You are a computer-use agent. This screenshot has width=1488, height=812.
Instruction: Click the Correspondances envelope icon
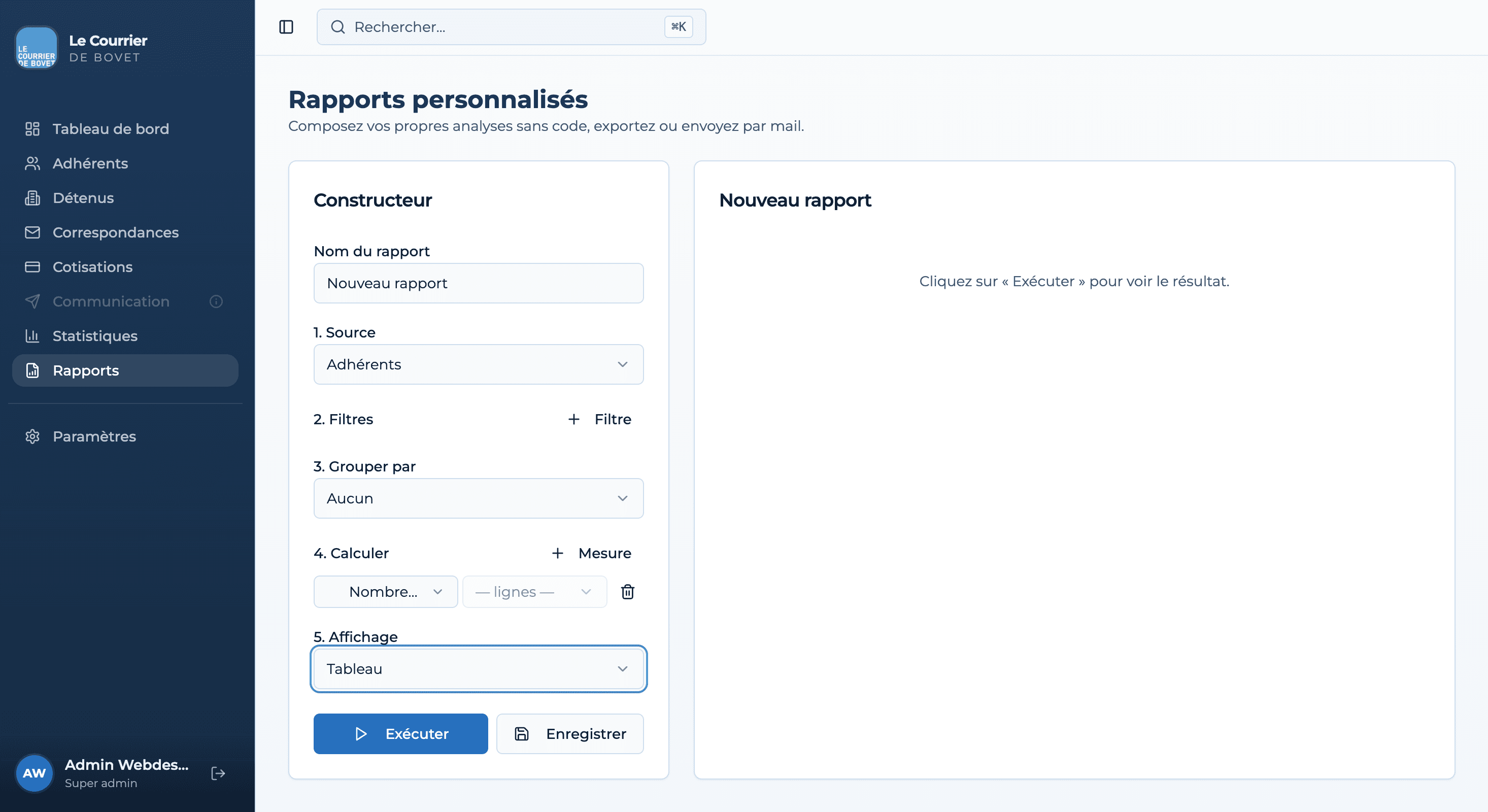[x=32, y=232]
